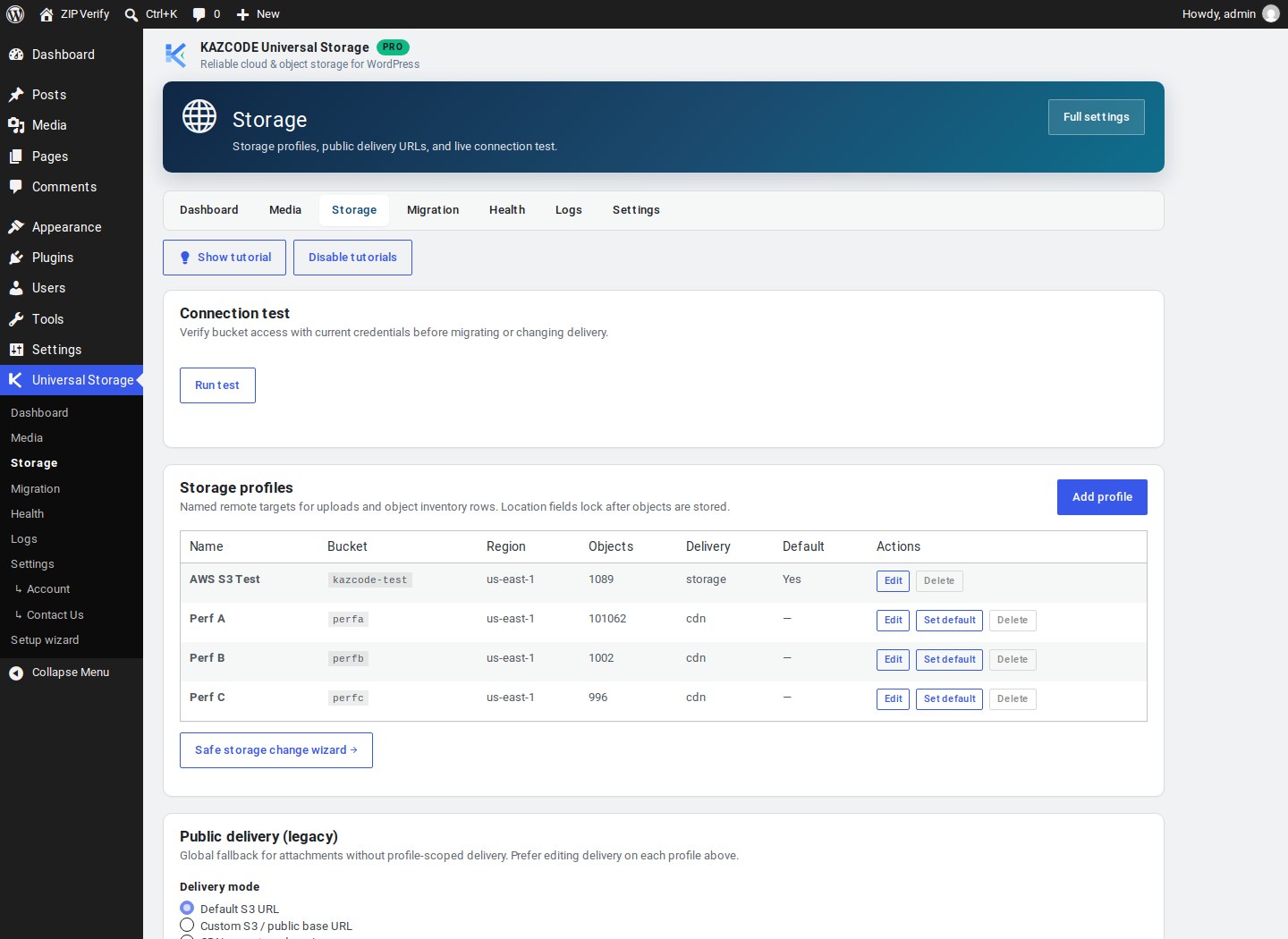Viewport: 1288px width, 939px height.
Task: Open the Health tab
Action: [x=507, y=210]
